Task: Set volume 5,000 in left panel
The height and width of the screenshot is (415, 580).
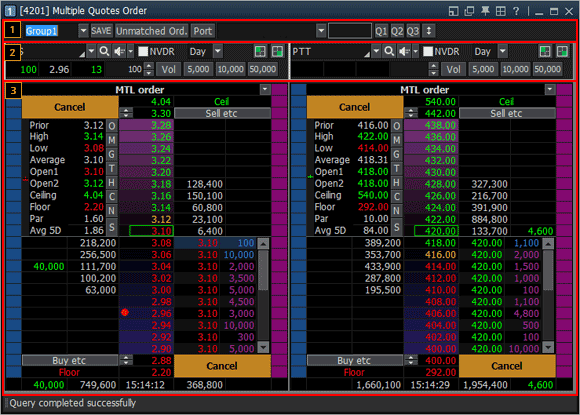Action: pos(198,69)
